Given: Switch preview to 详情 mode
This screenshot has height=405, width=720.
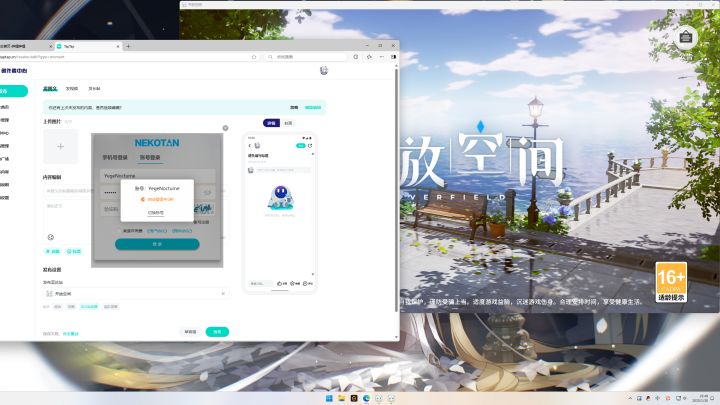Looking at the screenshot, I should click(x=271, y=123).
